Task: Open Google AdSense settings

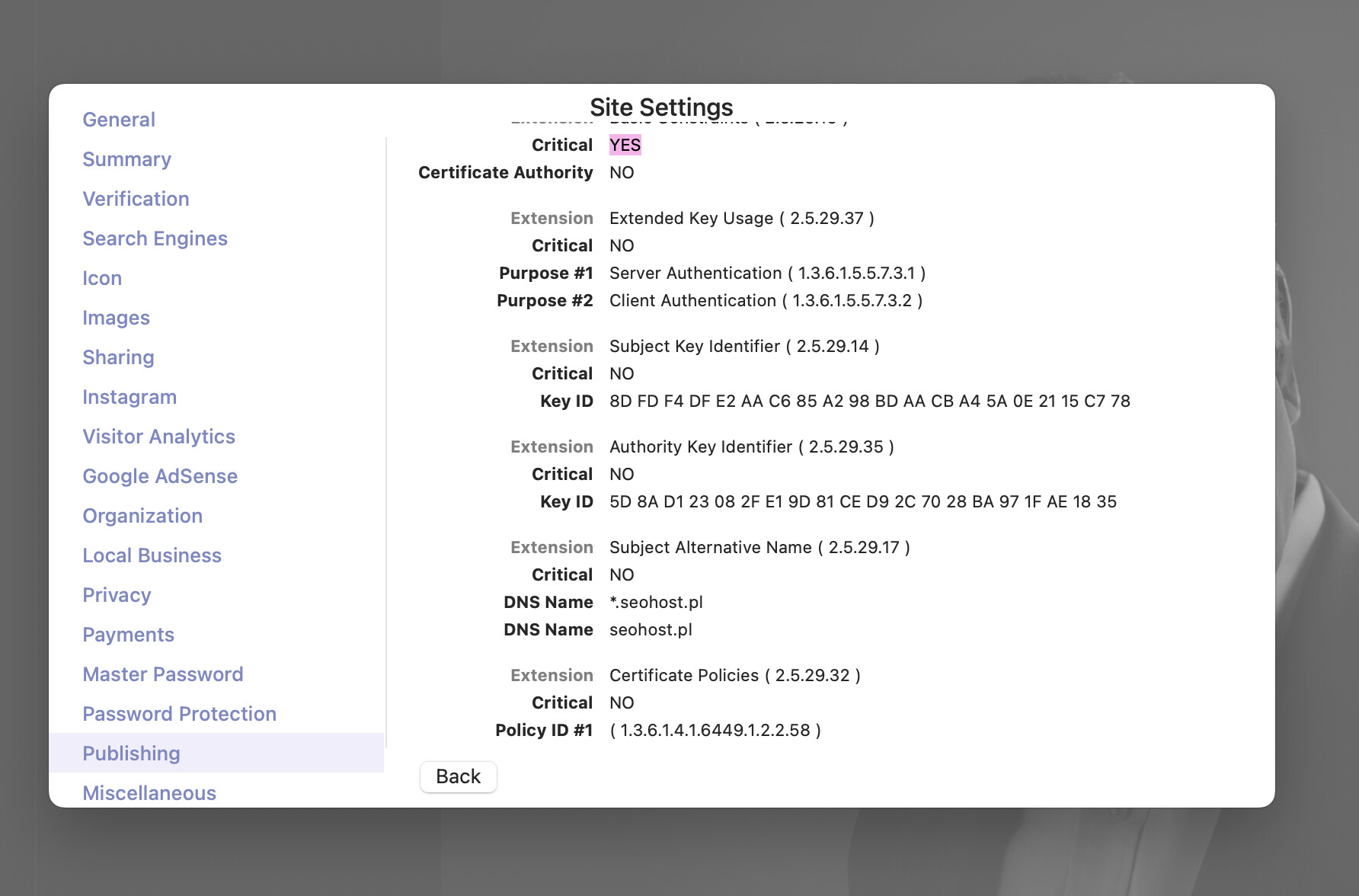Action: click(x=160, y=476)
